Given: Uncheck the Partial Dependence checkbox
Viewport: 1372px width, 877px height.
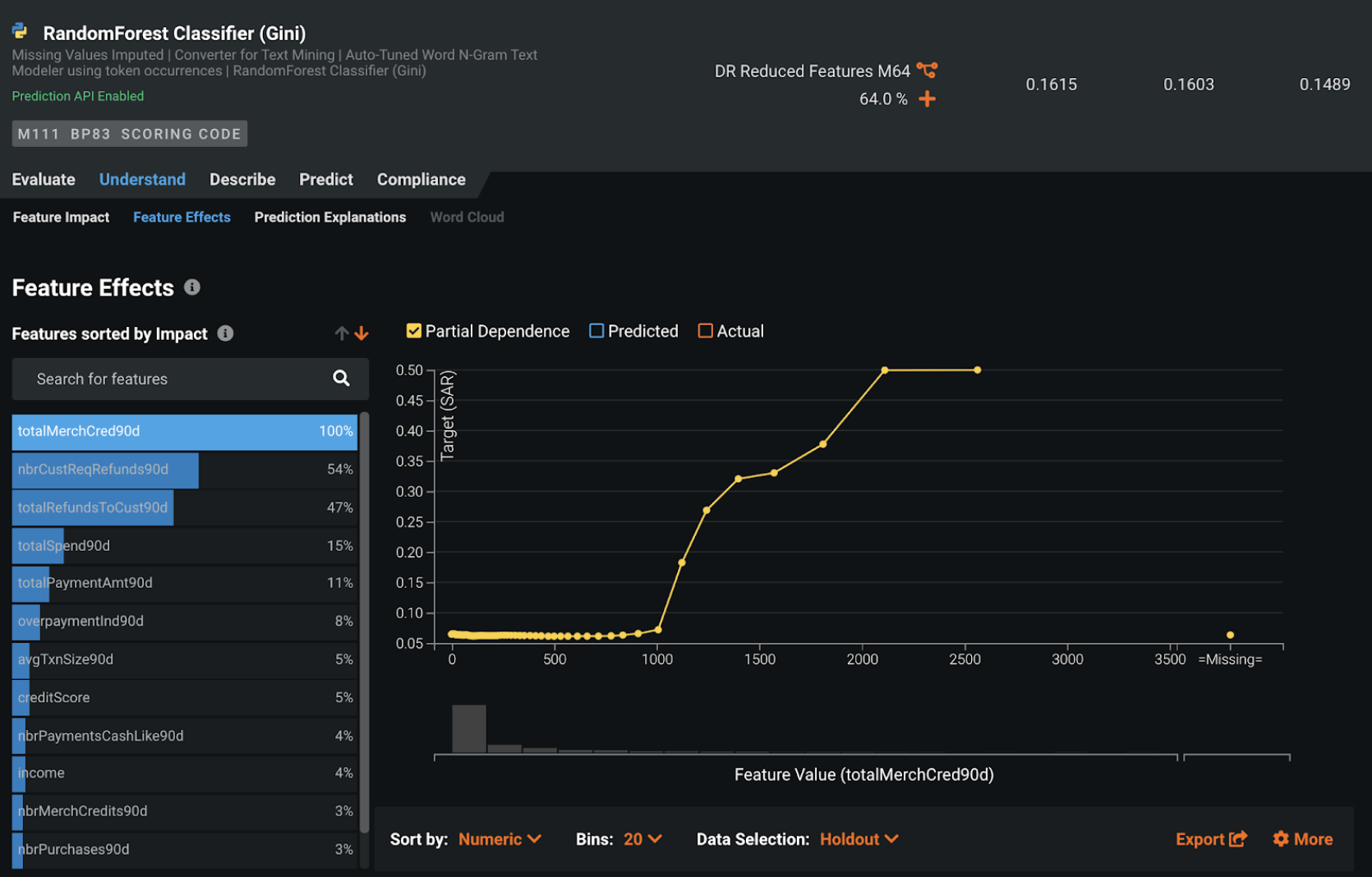Looking at the screenshot, I should pos(414,331).
